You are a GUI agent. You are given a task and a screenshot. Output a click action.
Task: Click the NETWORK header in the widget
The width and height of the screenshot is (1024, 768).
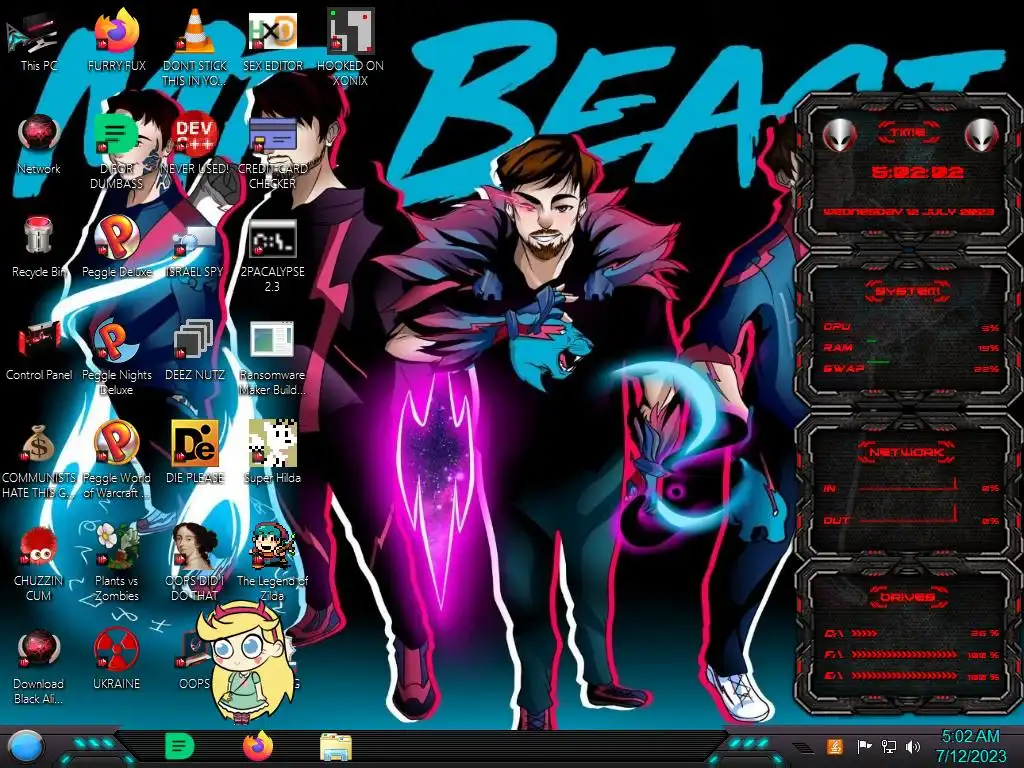906,451
